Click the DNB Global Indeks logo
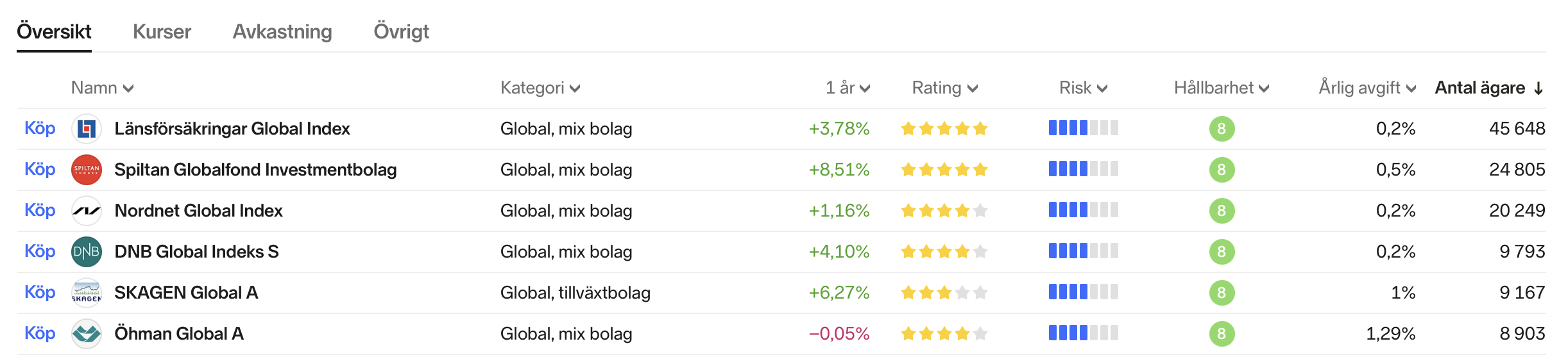Screen dimensions: 1568x355 [87, 252]
